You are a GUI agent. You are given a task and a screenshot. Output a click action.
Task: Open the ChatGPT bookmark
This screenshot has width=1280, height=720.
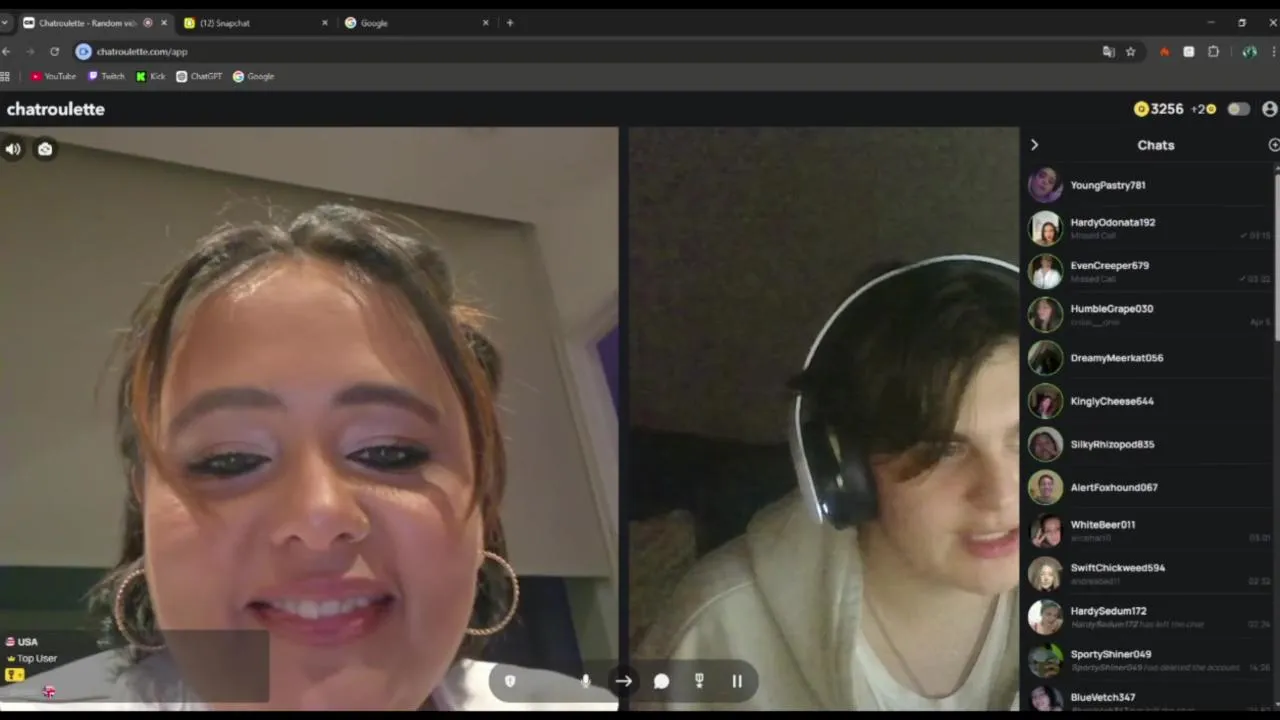click(199, 76)
